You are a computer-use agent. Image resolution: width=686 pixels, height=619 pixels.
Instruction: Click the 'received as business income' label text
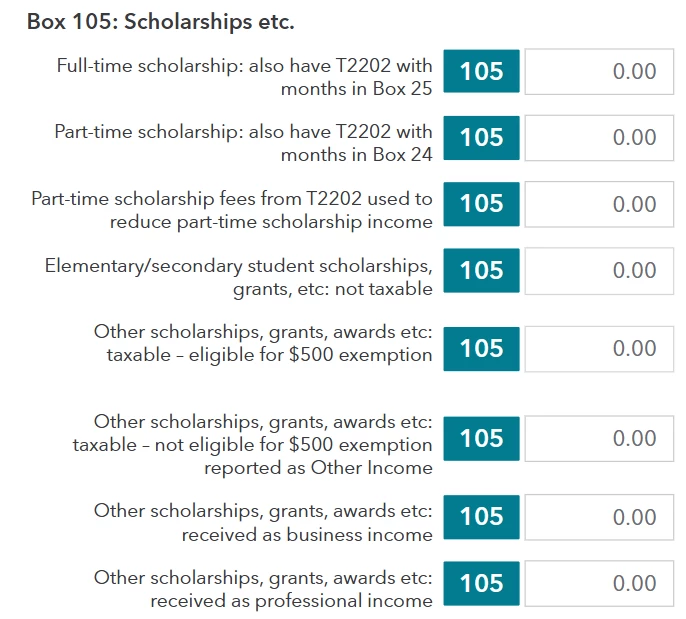(x=306, y=535)
